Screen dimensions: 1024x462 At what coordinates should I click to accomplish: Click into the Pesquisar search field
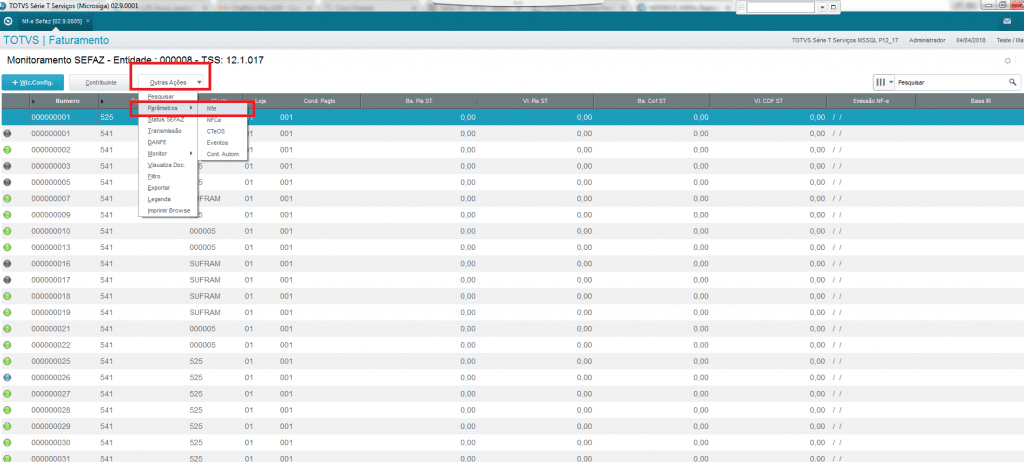tap(950, 82)
